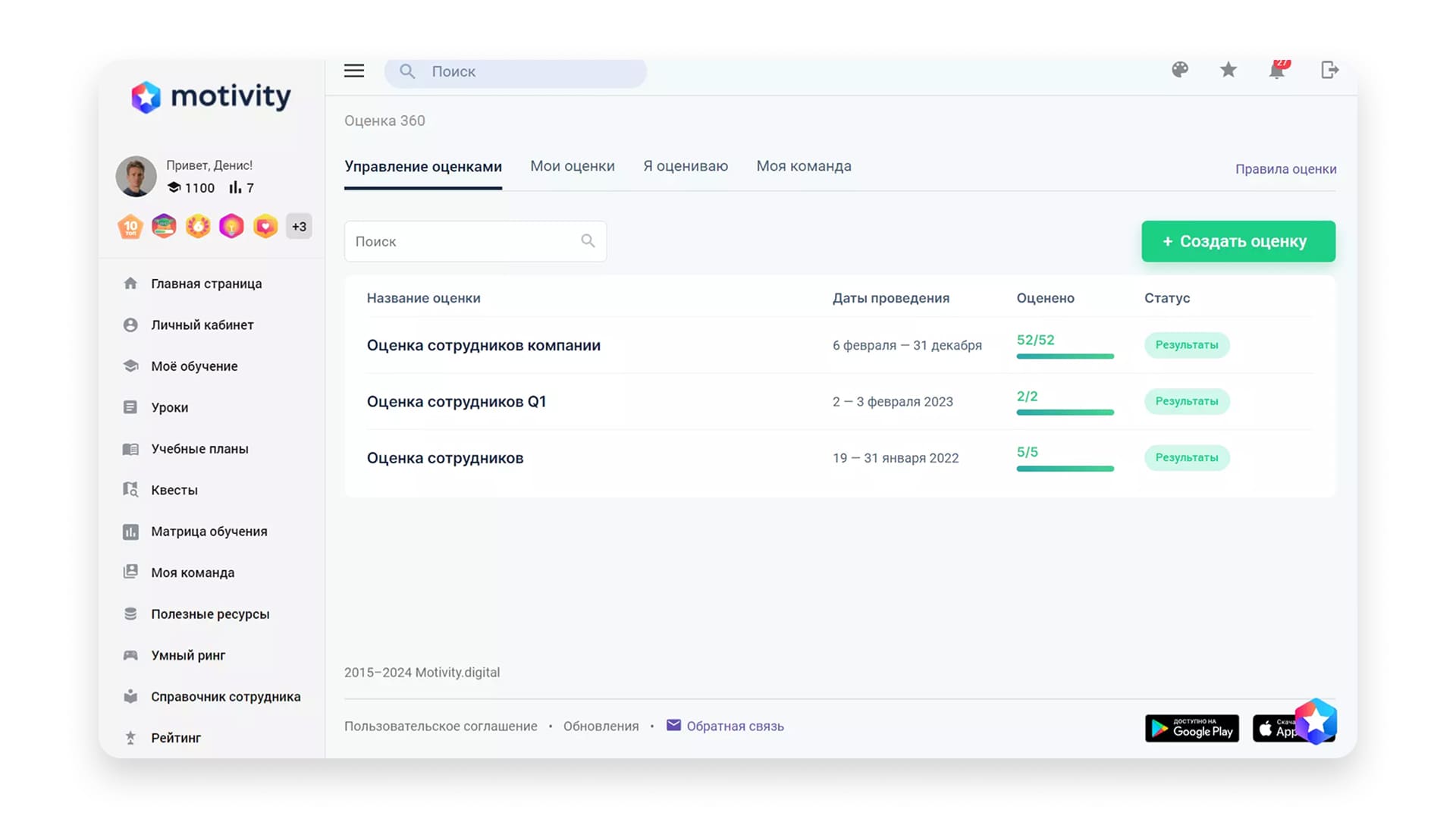Click the favorites star icon in header

click(x=1228, y=71)
